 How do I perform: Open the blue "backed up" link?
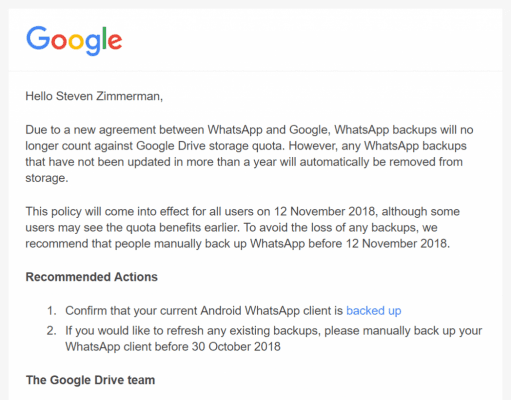tap(374, 311)
